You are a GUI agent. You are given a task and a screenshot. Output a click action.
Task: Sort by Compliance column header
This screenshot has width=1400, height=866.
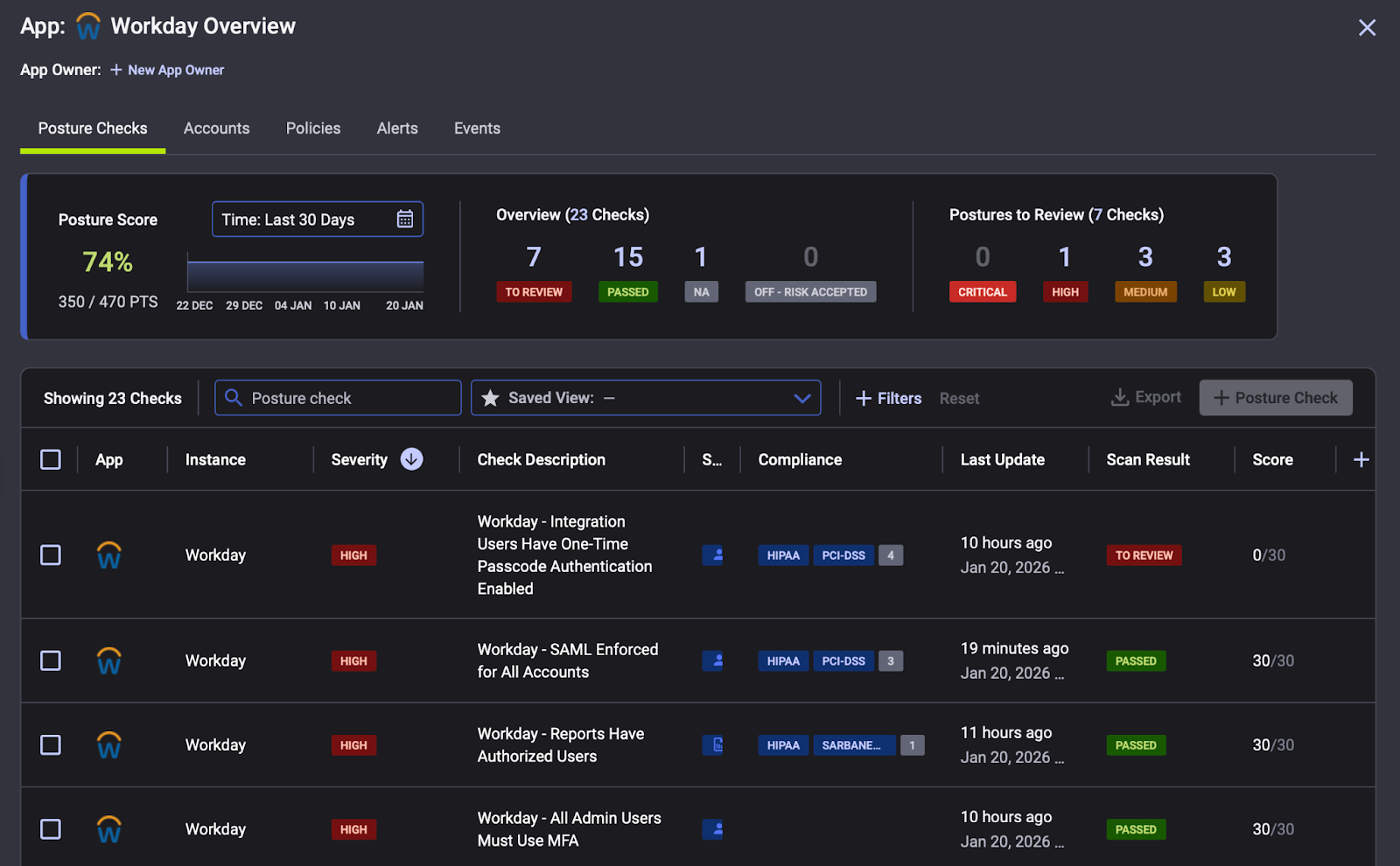(x=800, y=459)
